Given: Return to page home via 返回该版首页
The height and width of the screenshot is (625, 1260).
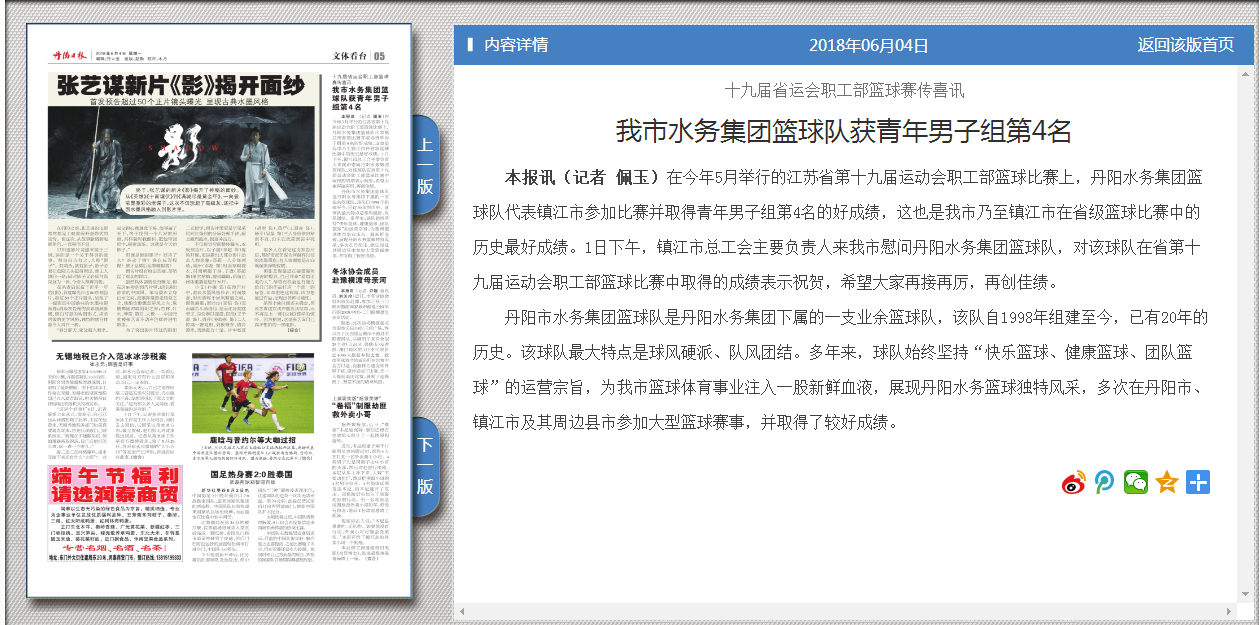Looking at the screenshot, I should (1185, 45).
